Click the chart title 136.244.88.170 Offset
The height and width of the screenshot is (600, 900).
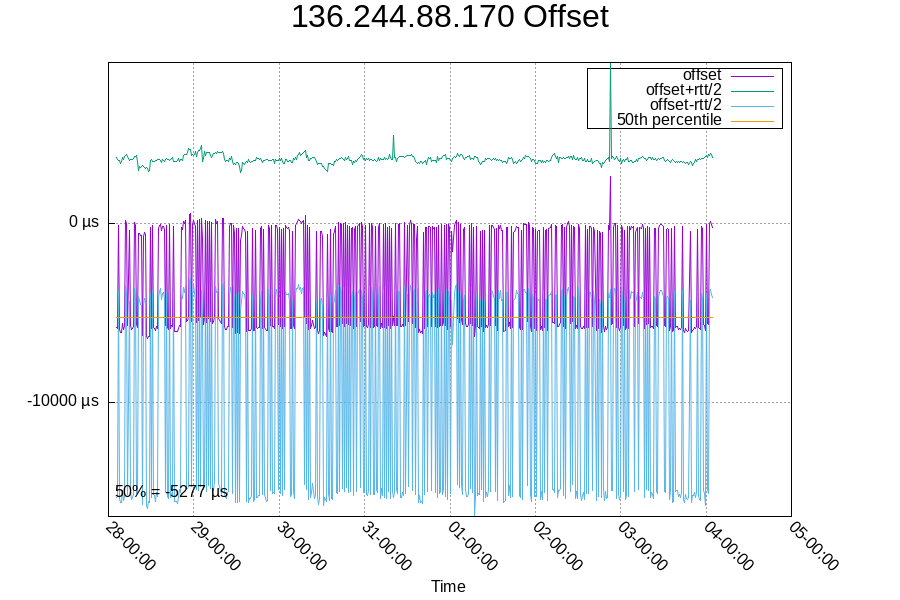[x=450, y=17]
